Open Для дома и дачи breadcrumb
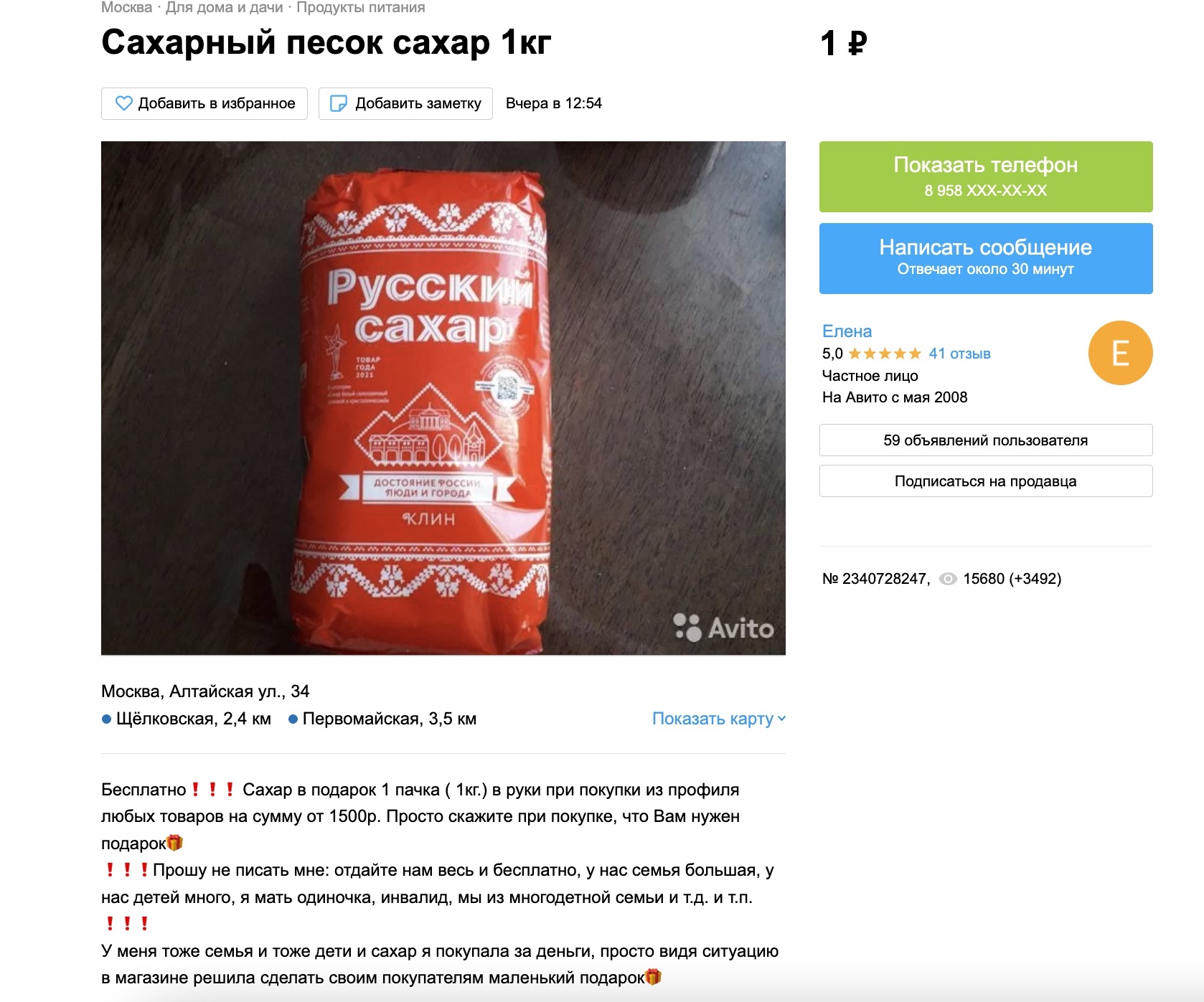 coord(225,8)
